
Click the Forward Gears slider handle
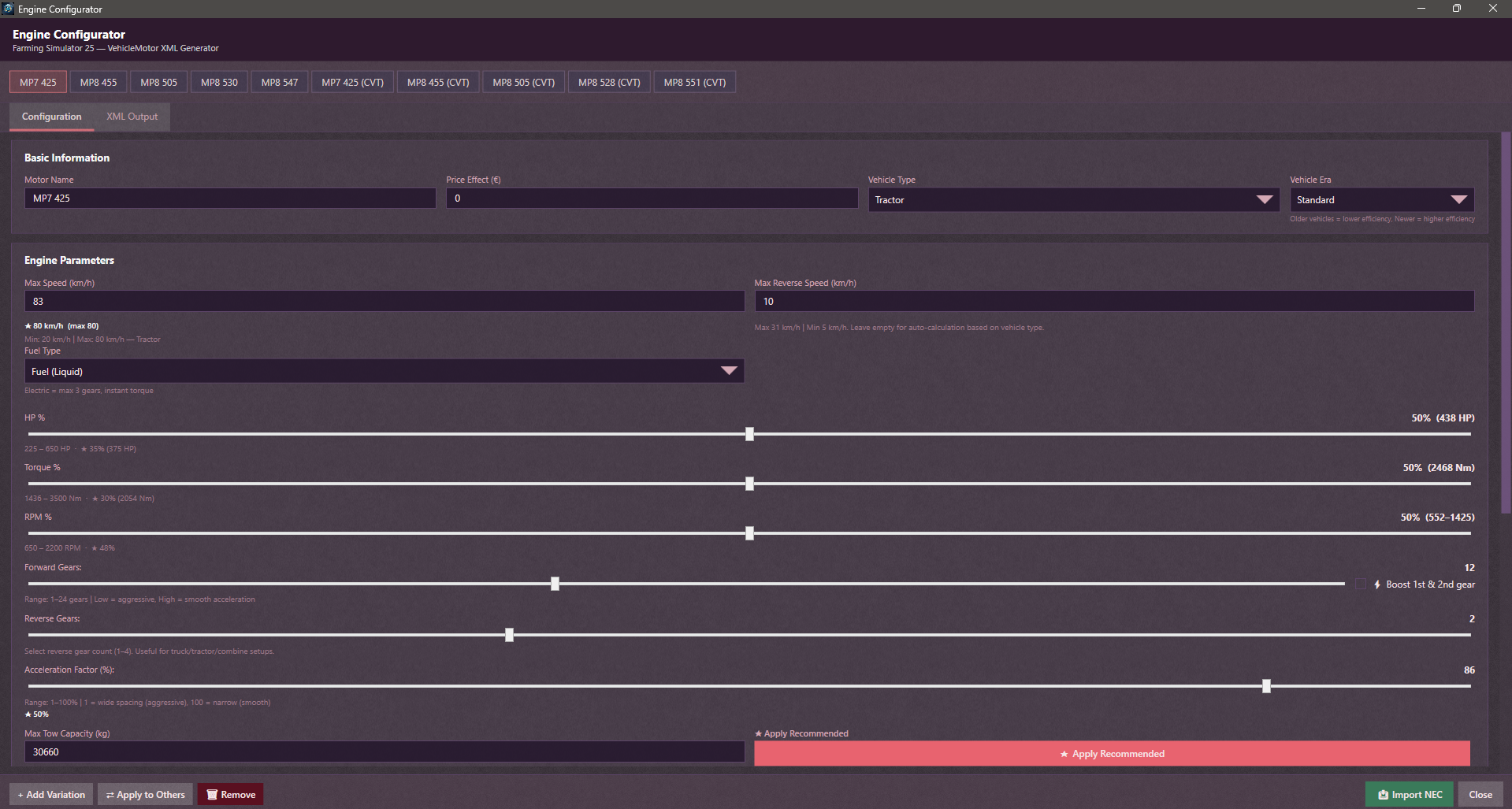(x=555, y=584)
